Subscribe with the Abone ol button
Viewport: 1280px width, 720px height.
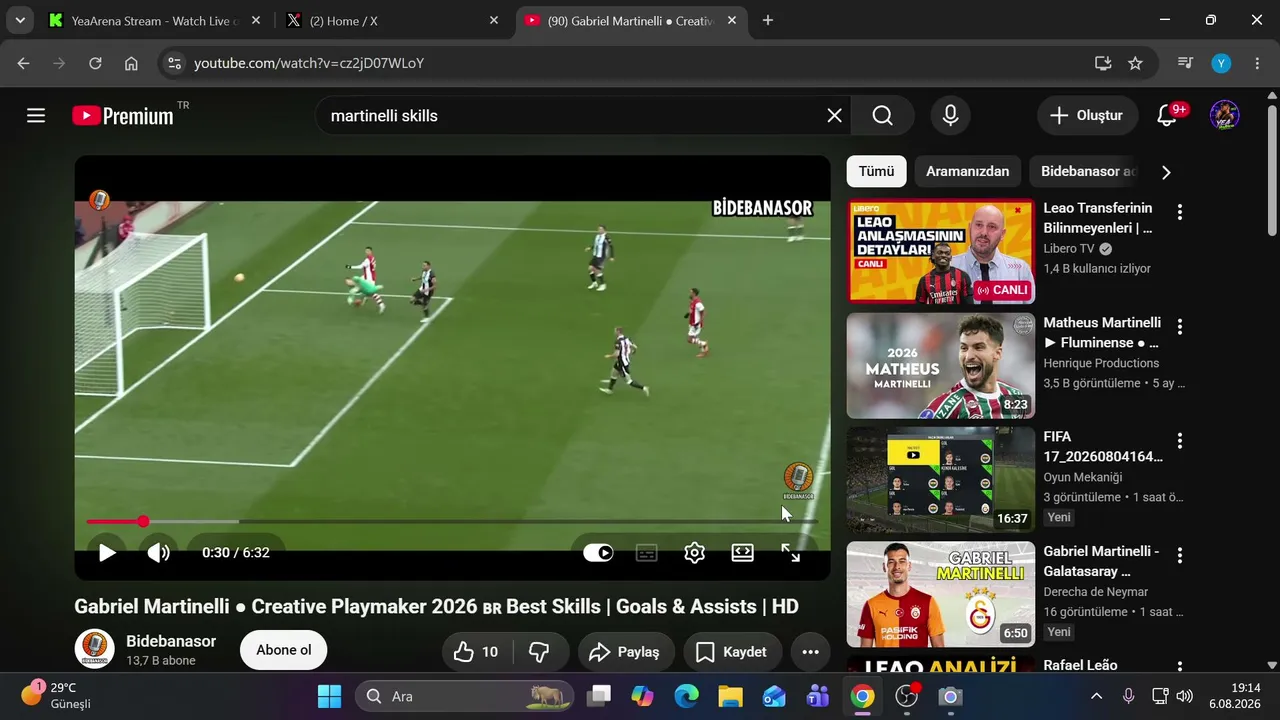pyautogui.click(x=284, y=650)
